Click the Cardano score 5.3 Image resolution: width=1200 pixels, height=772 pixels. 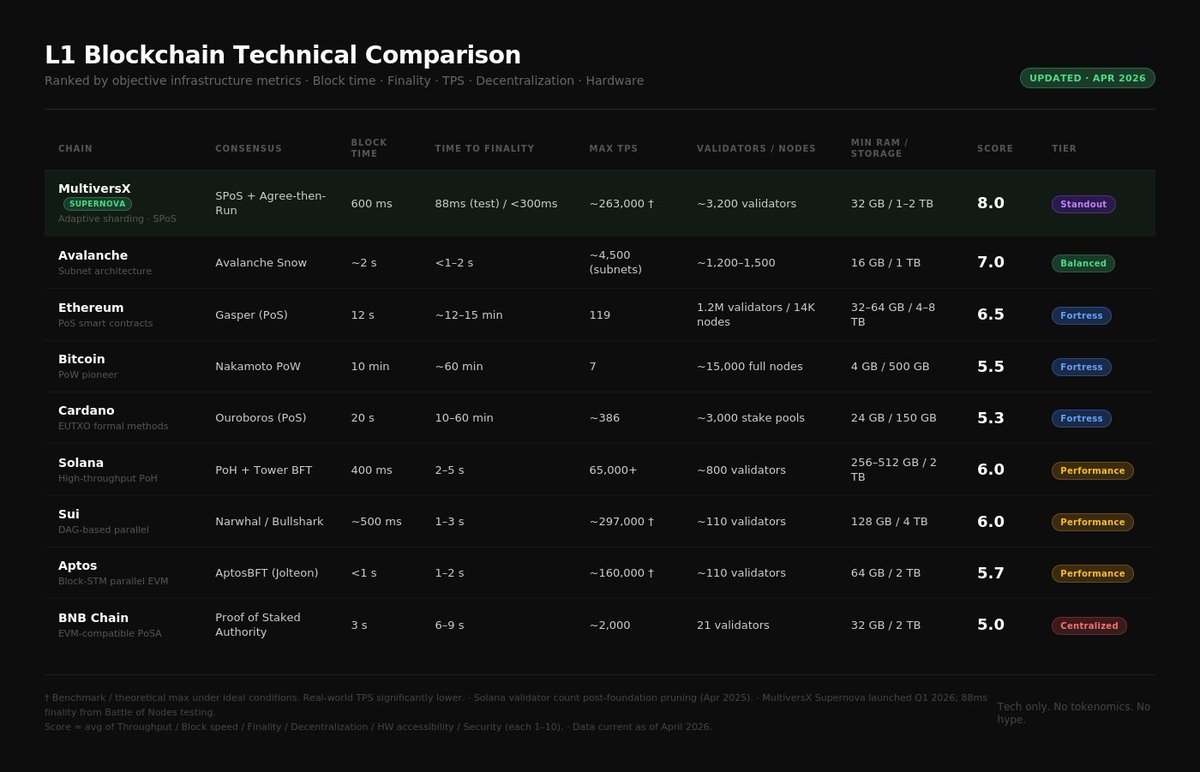pos(991,418)
